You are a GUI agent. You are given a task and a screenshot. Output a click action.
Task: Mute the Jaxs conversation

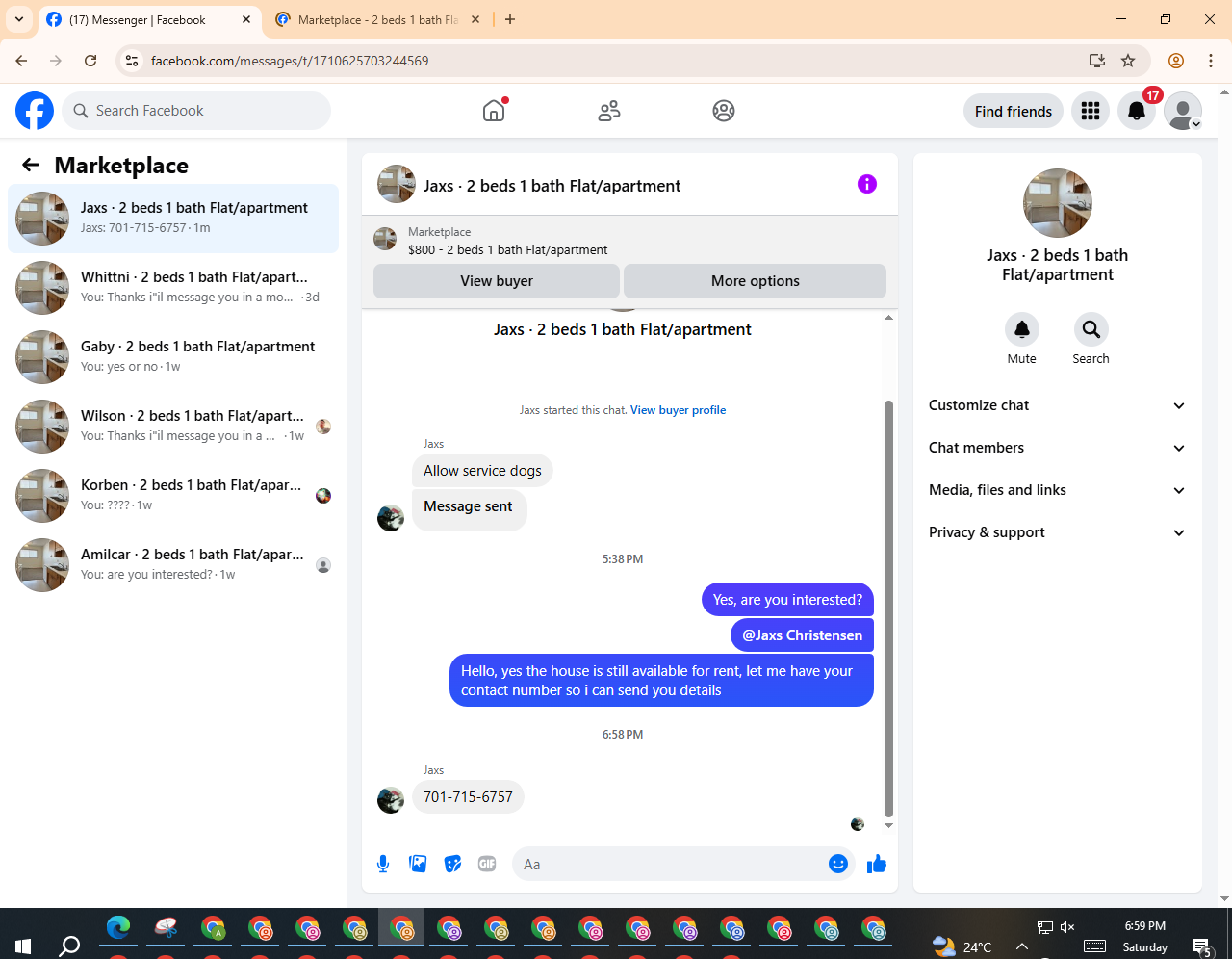pyautogui.click(x=1022, y=329)
